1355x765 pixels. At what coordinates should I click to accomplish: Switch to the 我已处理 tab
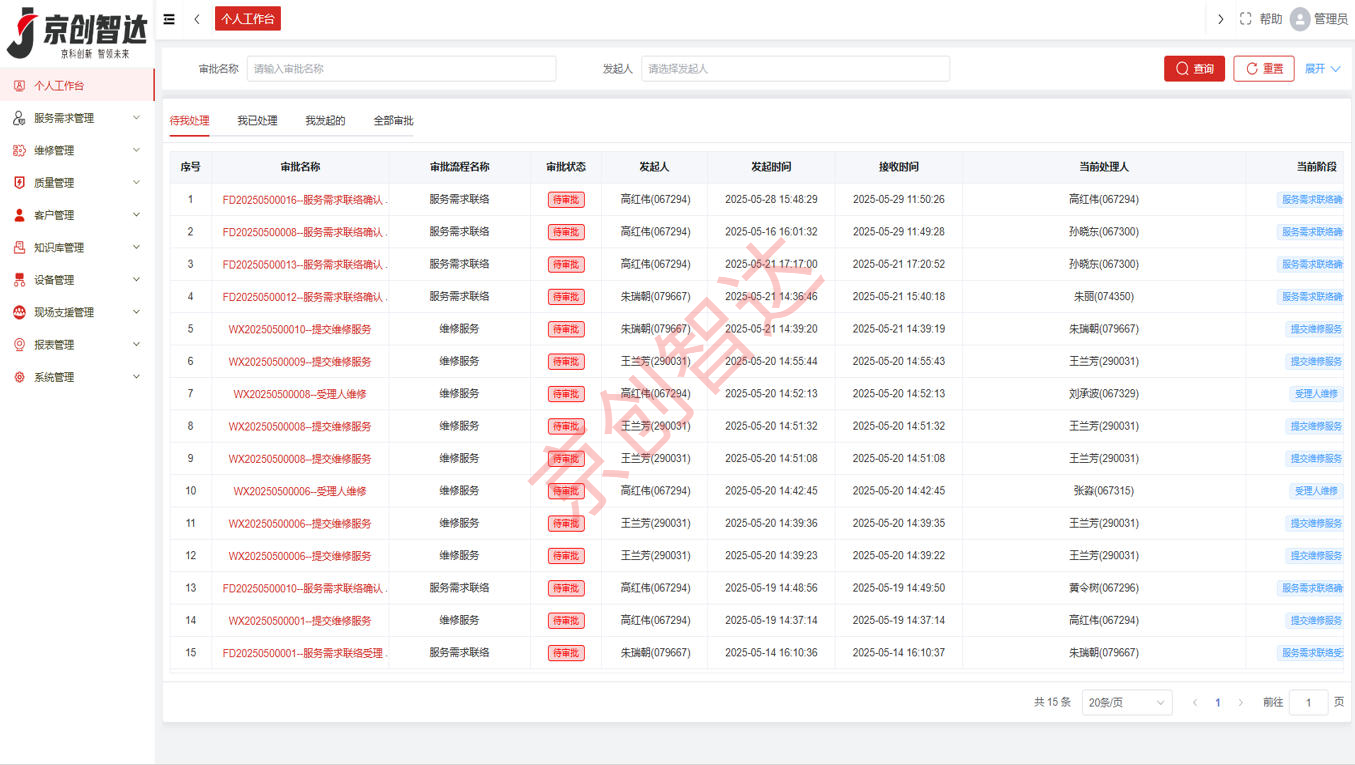point(257,121)
